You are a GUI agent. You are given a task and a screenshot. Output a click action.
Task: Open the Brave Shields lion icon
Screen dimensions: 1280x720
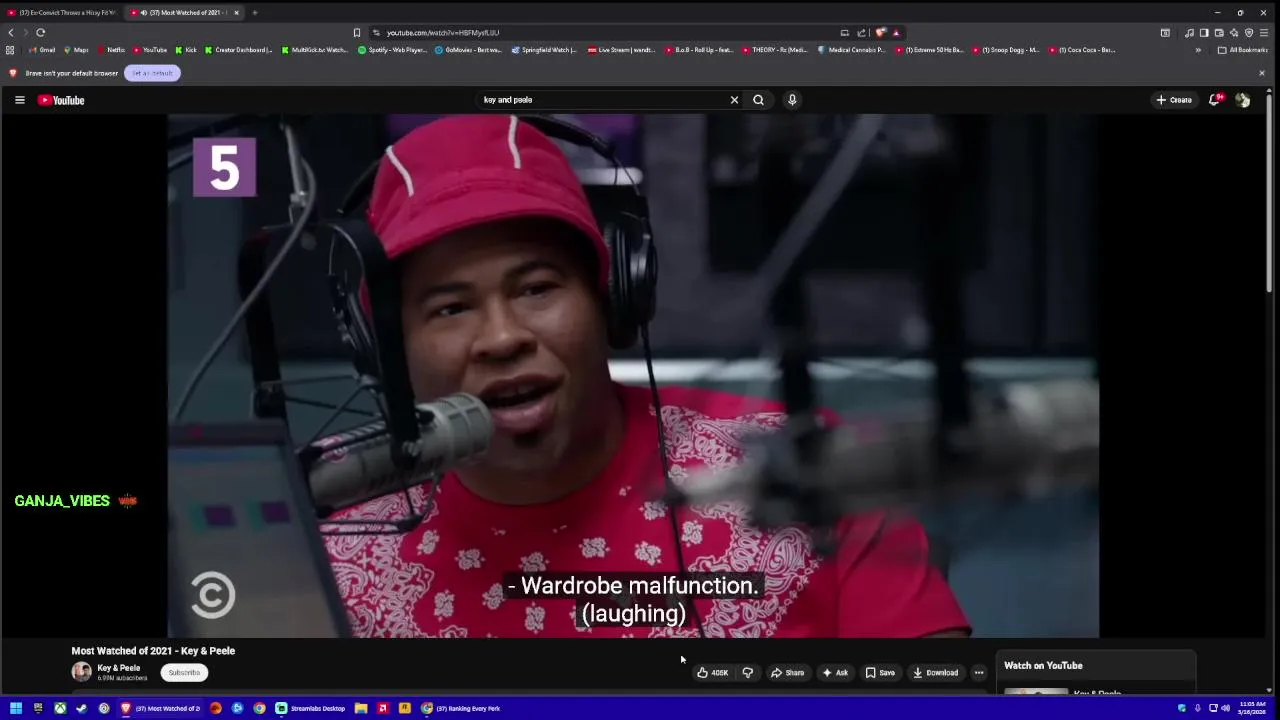pyautogui.click(x=881, y=33)
